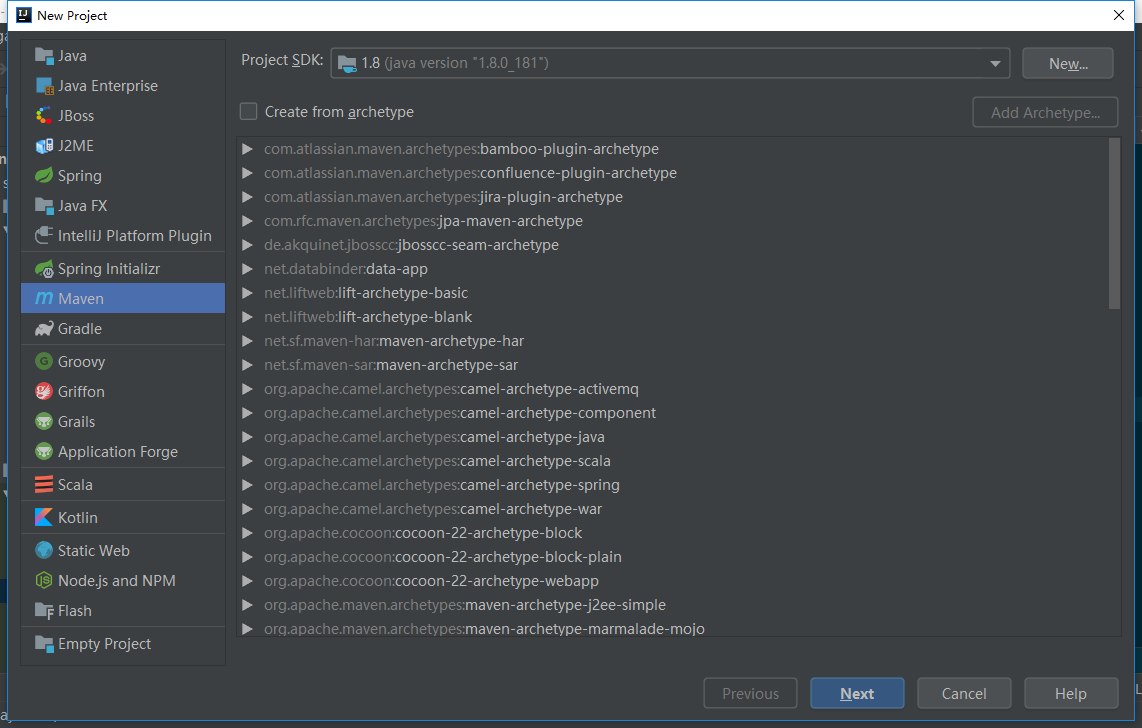Click the IntelliJ Platform Plugin icon
This screenshot has height=728, width=1142.
(44, 236)
